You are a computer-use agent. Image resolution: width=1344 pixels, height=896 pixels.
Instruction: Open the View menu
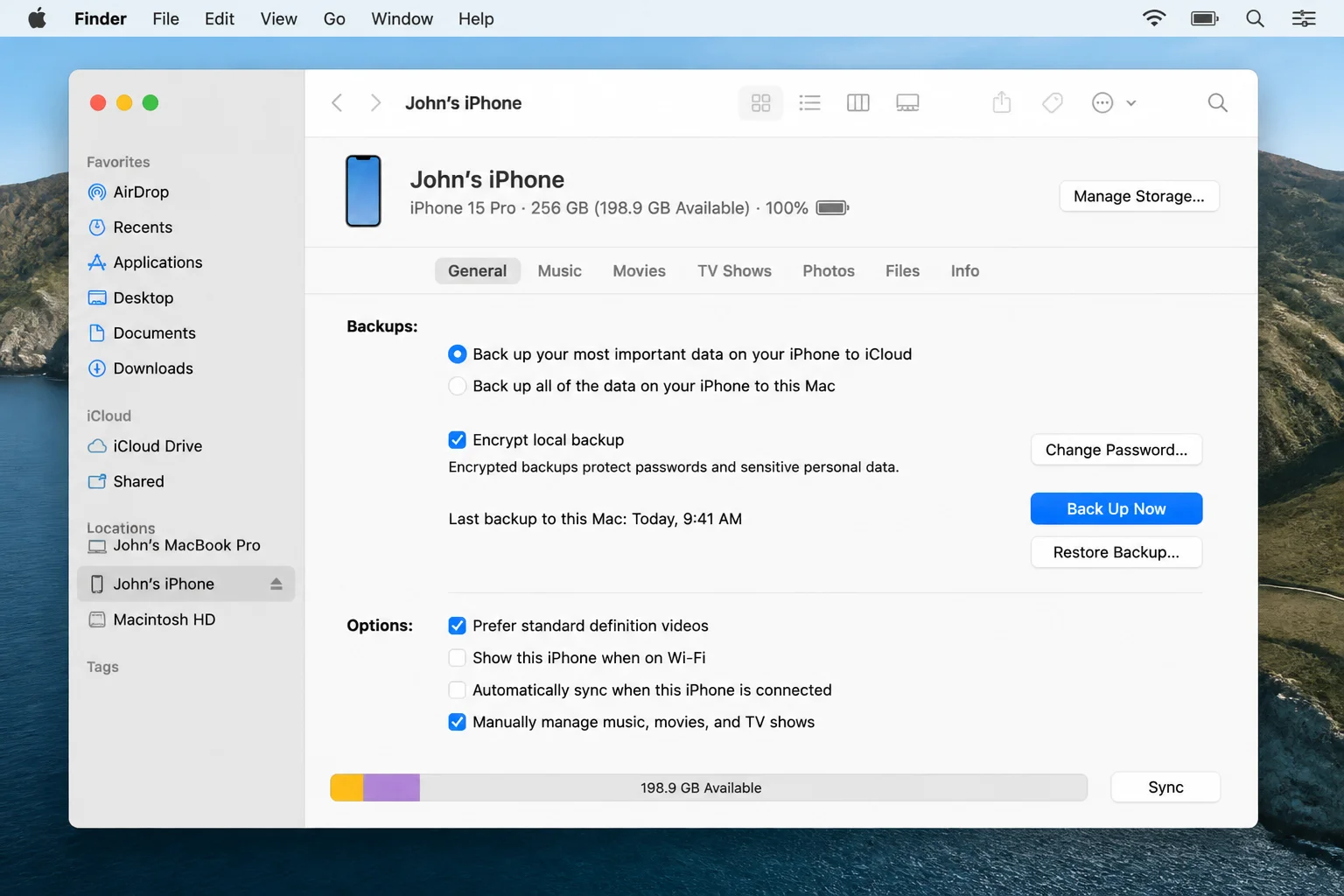pyautogui.click(x=278, y=18)
